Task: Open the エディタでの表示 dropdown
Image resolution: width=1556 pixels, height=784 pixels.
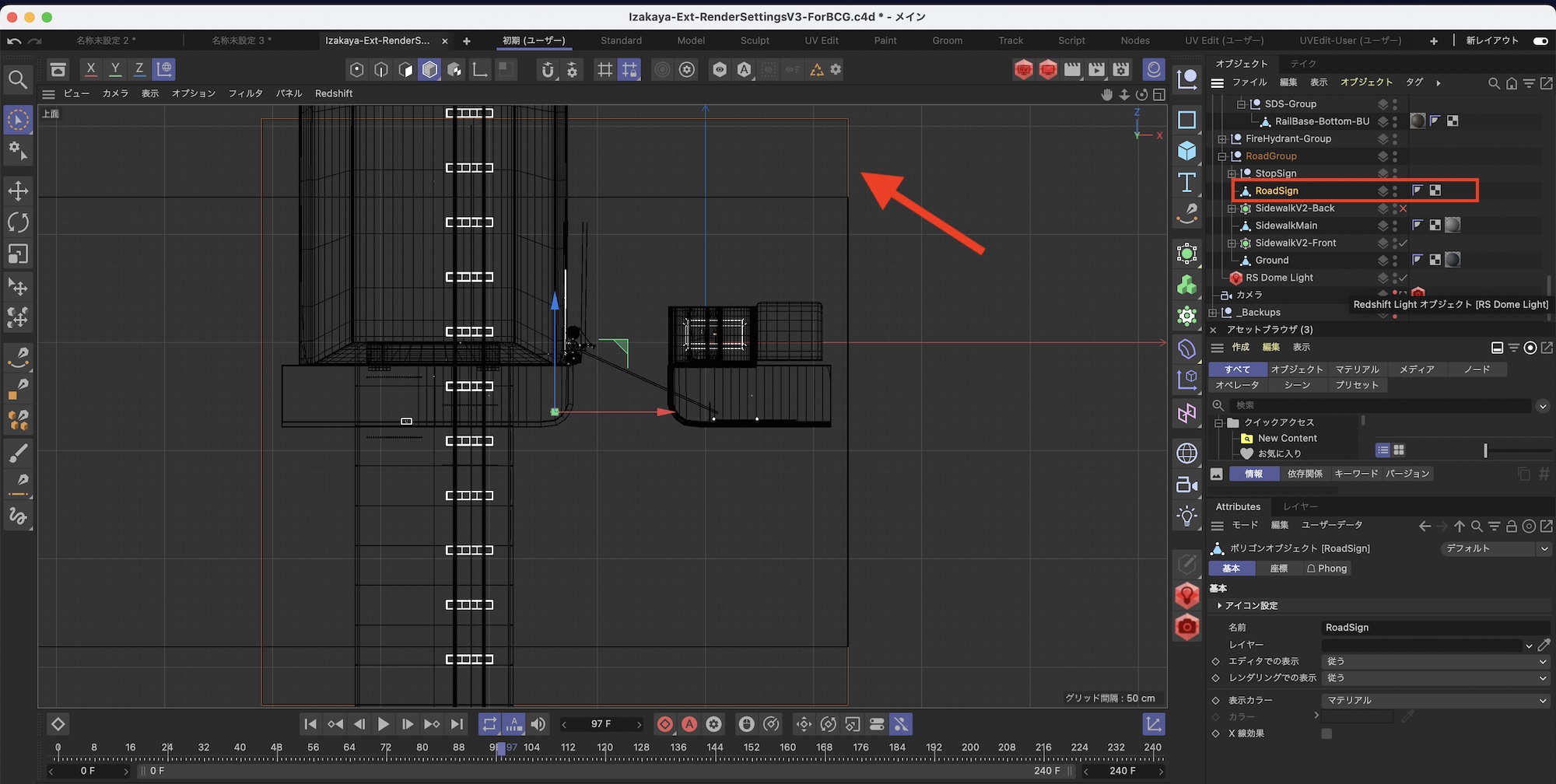Action: point(1435,661)
